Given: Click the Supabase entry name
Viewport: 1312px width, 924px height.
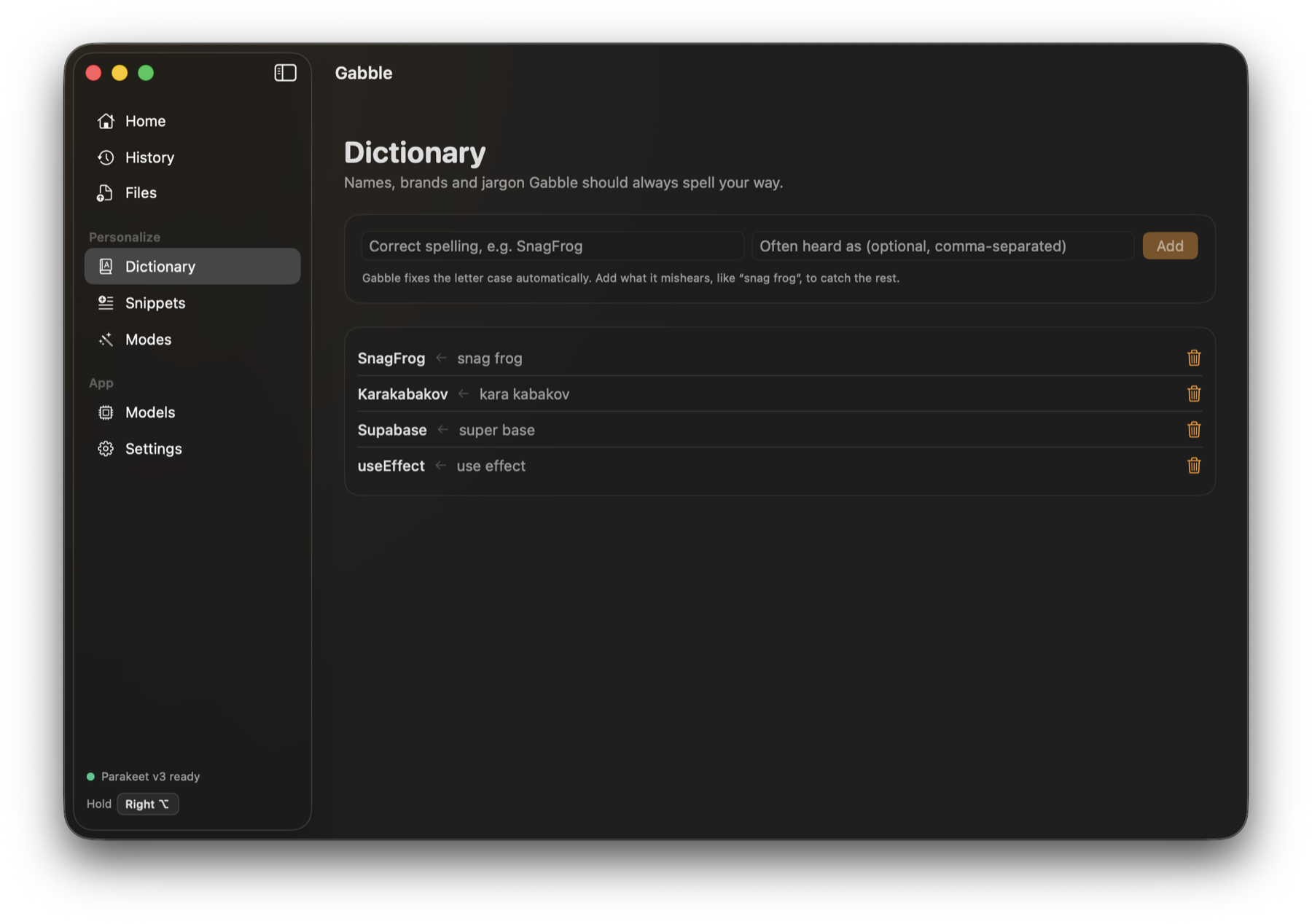Looking at the screenshot, I should click(392, 430).
